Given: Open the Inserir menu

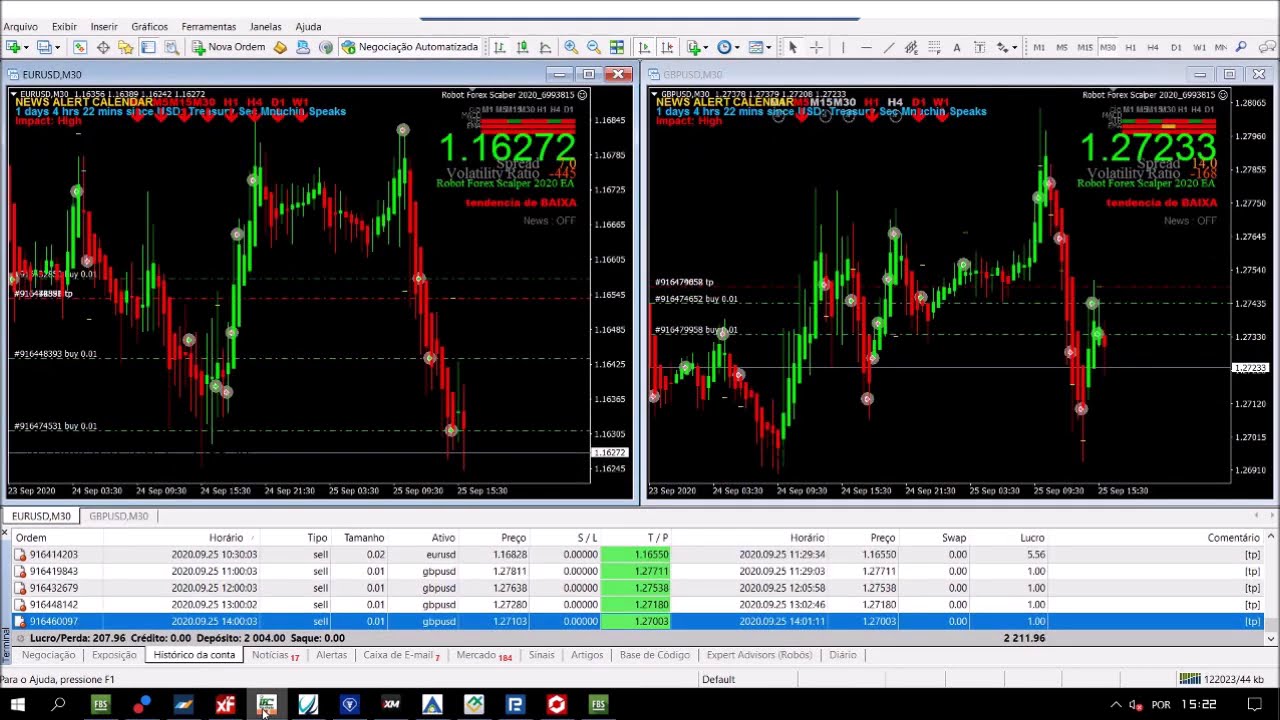Looking at the screenshot, I should [104, 26].
